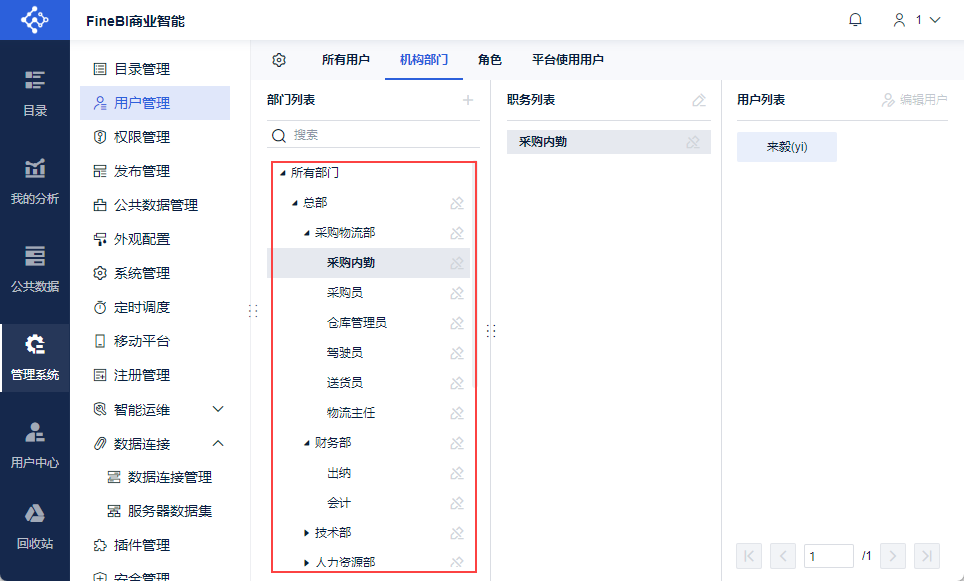The height and width of the screenshot is (581, 964).
Task: Open 公共数据 in the left sidebar
Action: click(x=35, y=269)
